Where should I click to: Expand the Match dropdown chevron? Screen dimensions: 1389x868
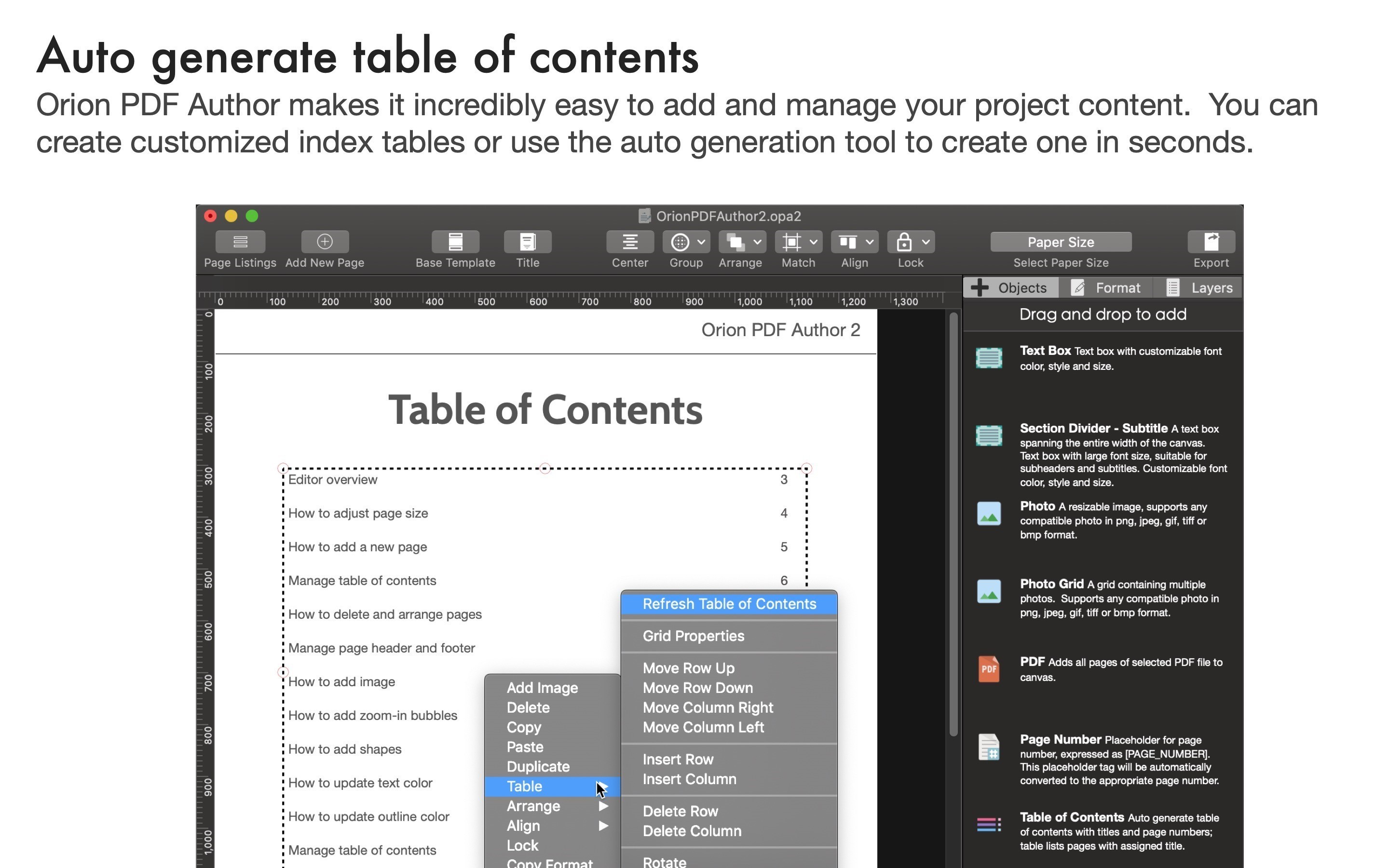pyautogui.click(x=813, y=242)
